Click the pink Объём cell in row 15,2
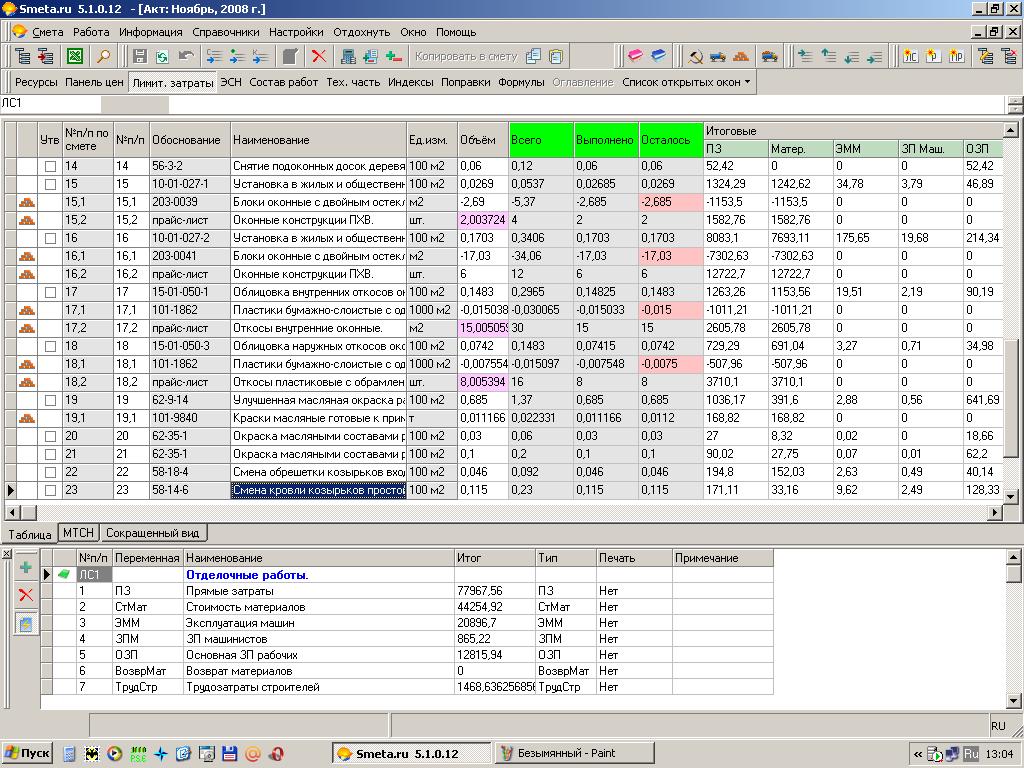The width and height of the screenshot is (1024, 768). pyautogui.click(x=483, y=220)
